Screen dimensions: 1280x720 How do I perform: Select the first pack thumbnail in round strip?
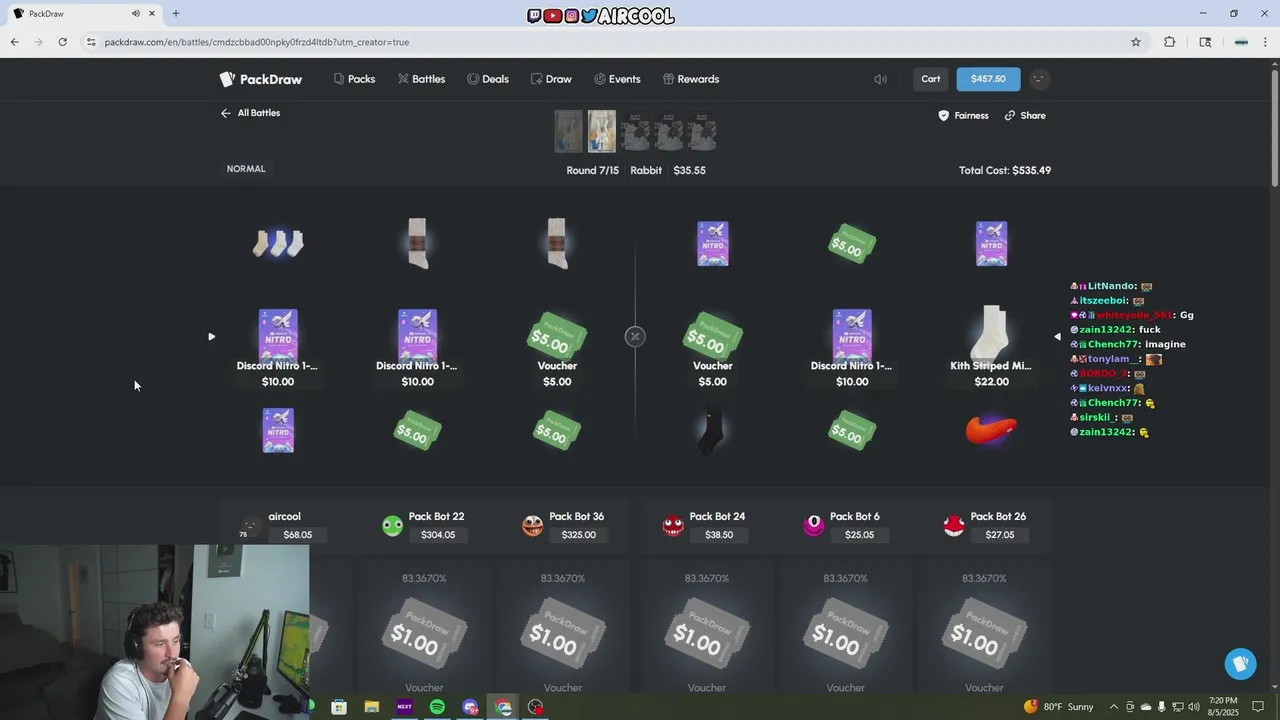568,131
